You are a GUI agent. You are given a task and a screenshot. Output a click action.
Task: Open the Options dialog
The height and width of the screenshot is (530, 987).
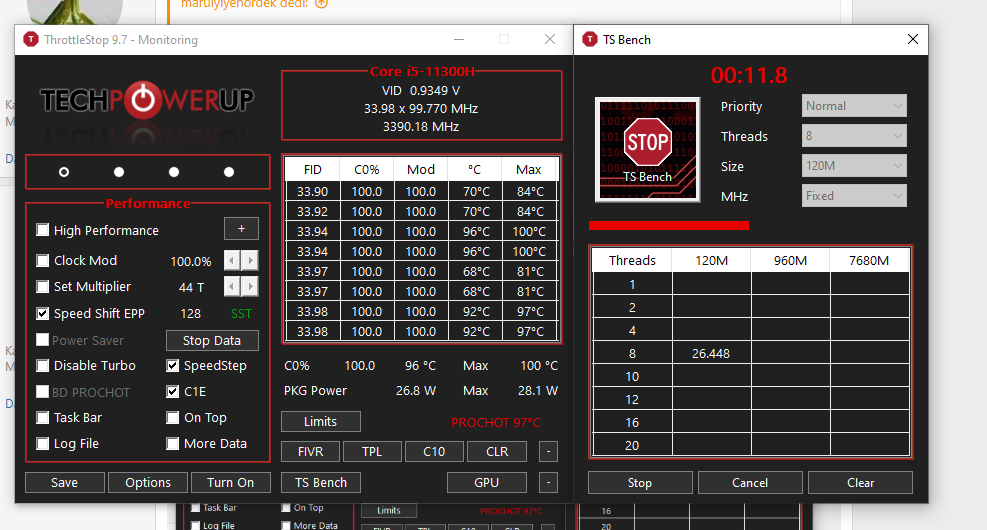coord(148,483)
